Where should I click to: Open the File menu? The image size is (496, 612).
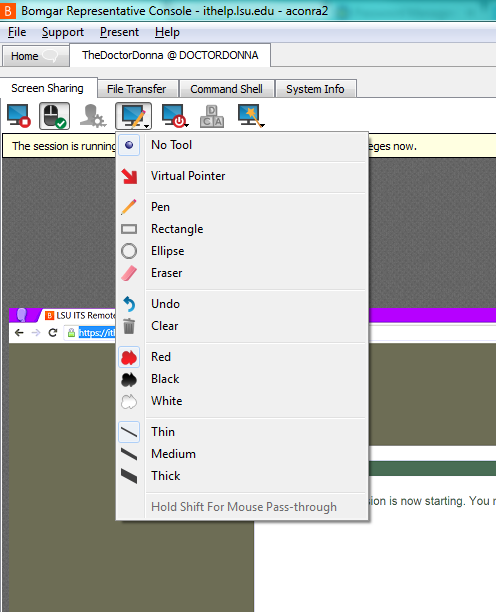point(17,32)
